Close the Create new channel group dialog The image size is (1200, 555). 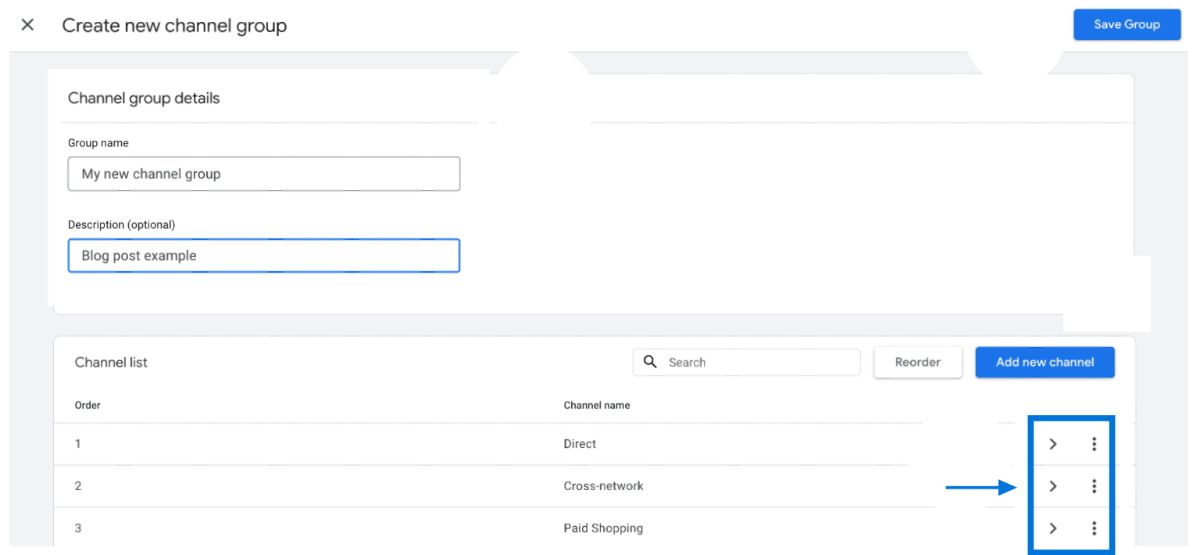click(28, 25)
